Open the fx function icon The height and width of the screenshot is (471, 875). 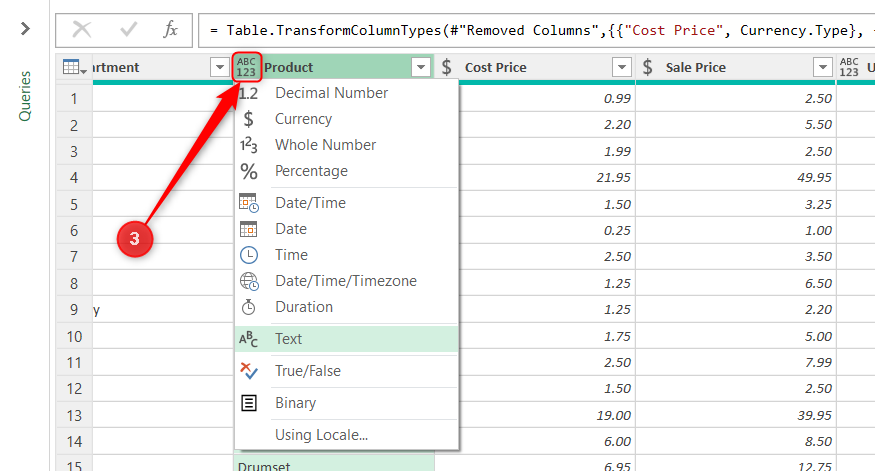170,30
